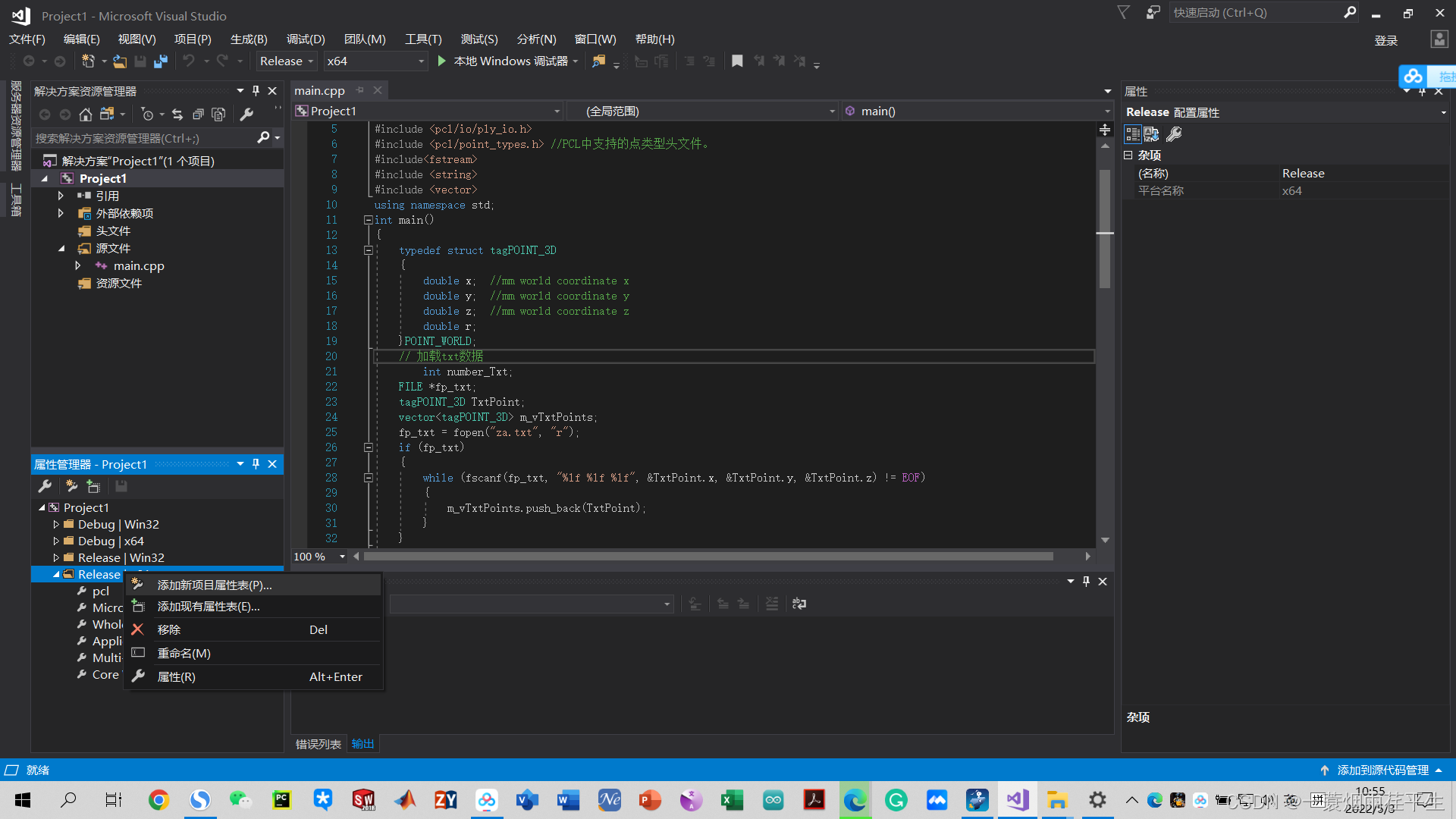
Task: Click the categorized view icon in Properties panel
Action: pos(1133,134)
